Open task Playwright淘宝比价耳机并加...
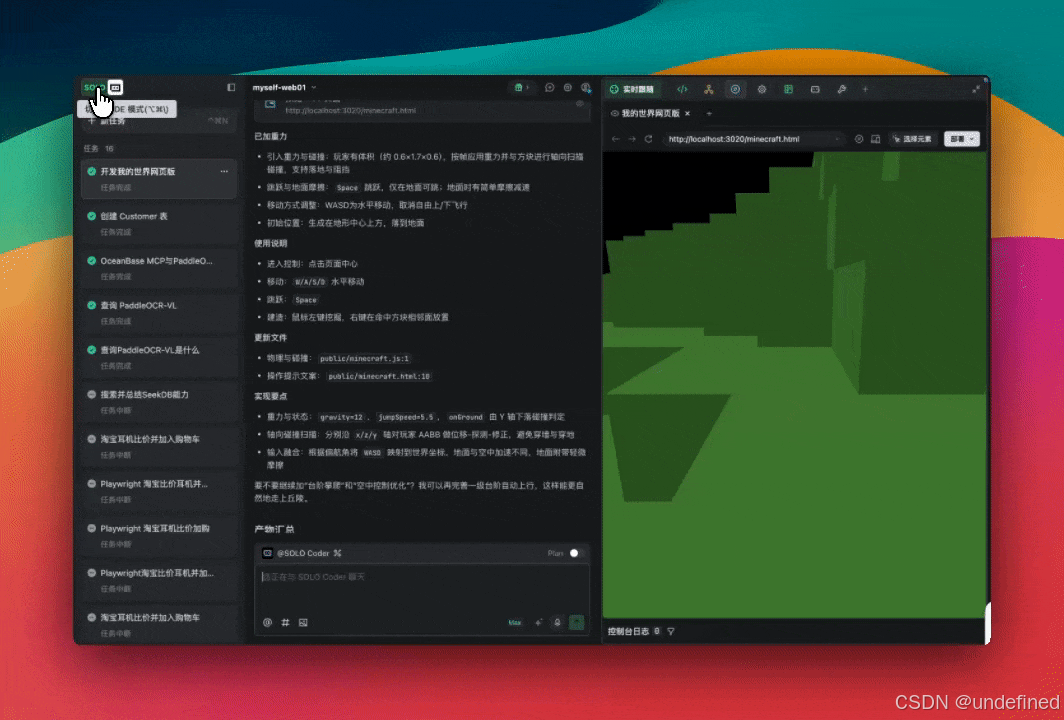The image size is (1064, 720). tap(159, 580)
